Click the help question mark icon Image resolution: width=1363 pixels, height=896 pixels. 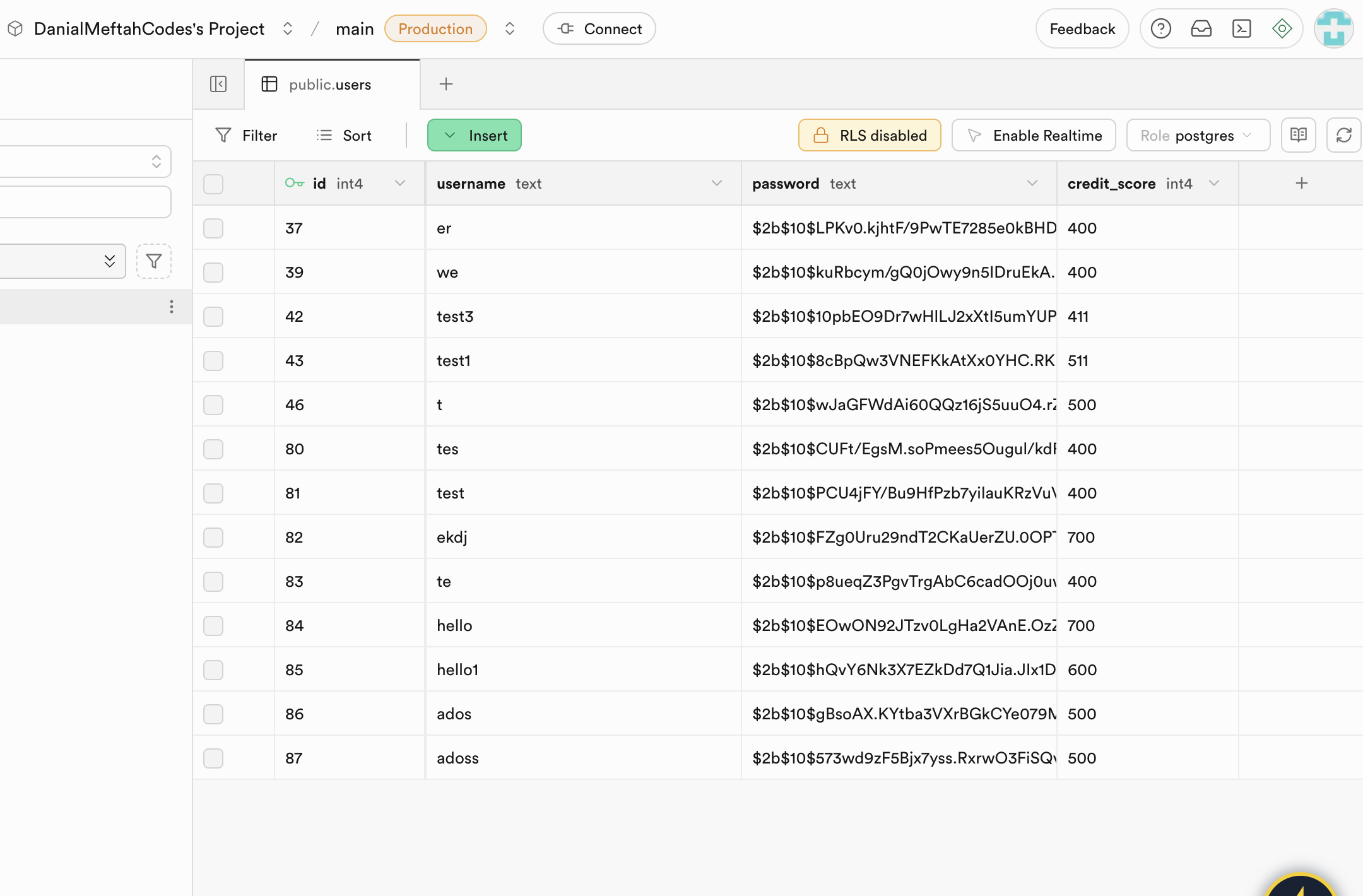tap(1160, 28)
